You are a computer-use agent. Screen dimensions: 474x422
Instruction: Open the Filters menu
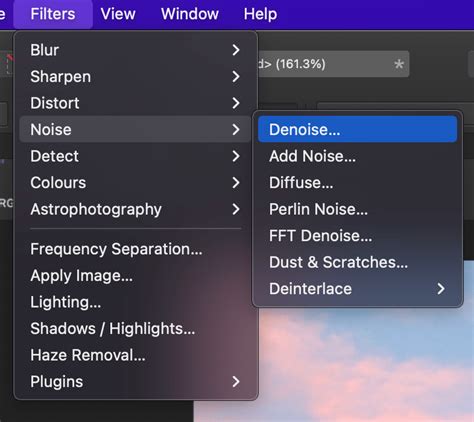[53, 14]
